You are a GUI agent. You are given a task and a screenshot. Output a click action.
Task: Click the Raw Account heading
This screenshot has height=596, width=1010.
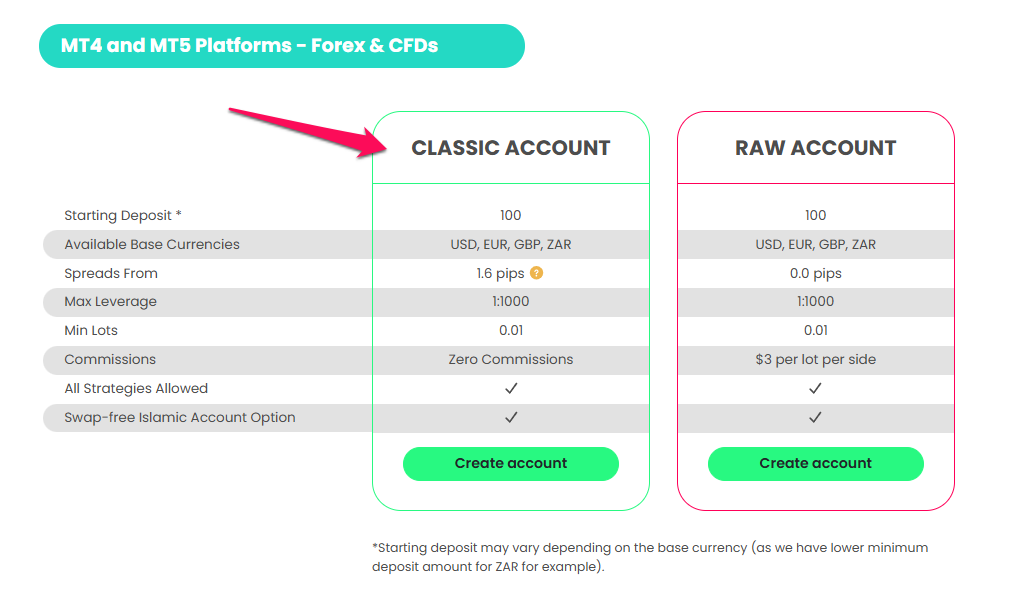(x=815, y=148)
